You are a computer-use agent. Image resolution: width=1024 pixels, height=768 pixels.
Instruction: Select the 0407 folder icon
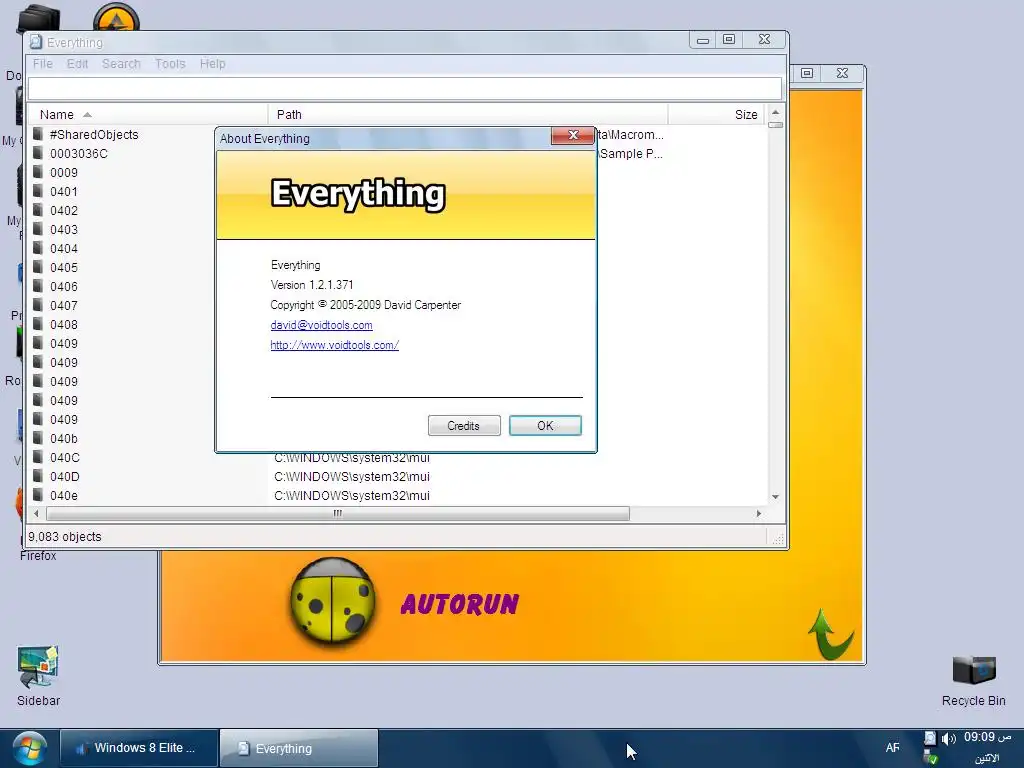tap(38, 305)
